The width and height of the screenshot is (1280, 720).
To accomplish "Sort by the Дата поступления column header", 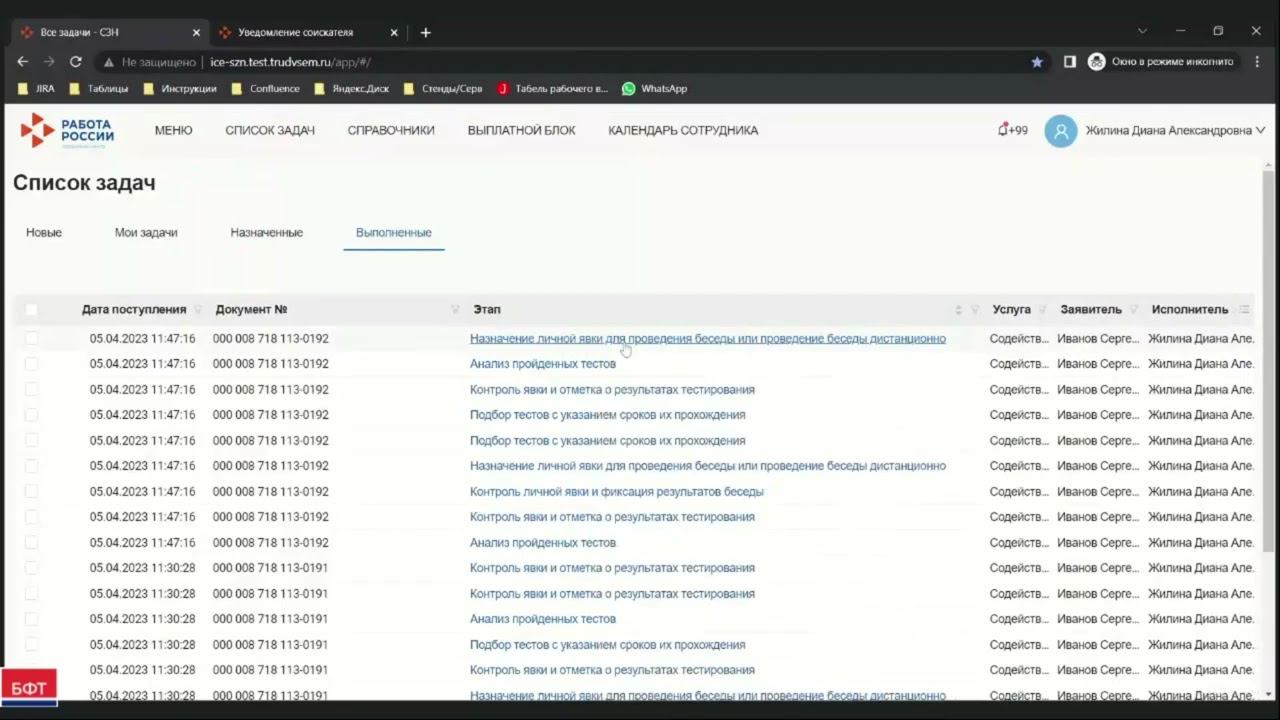I will click(x=134, y=310).
